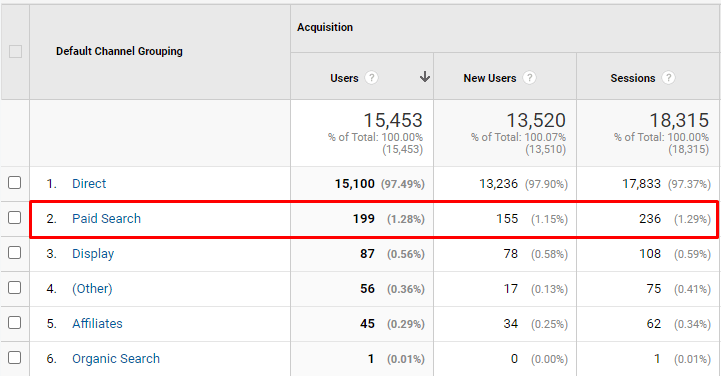Select total New Users value 13,520

point(536,120)
